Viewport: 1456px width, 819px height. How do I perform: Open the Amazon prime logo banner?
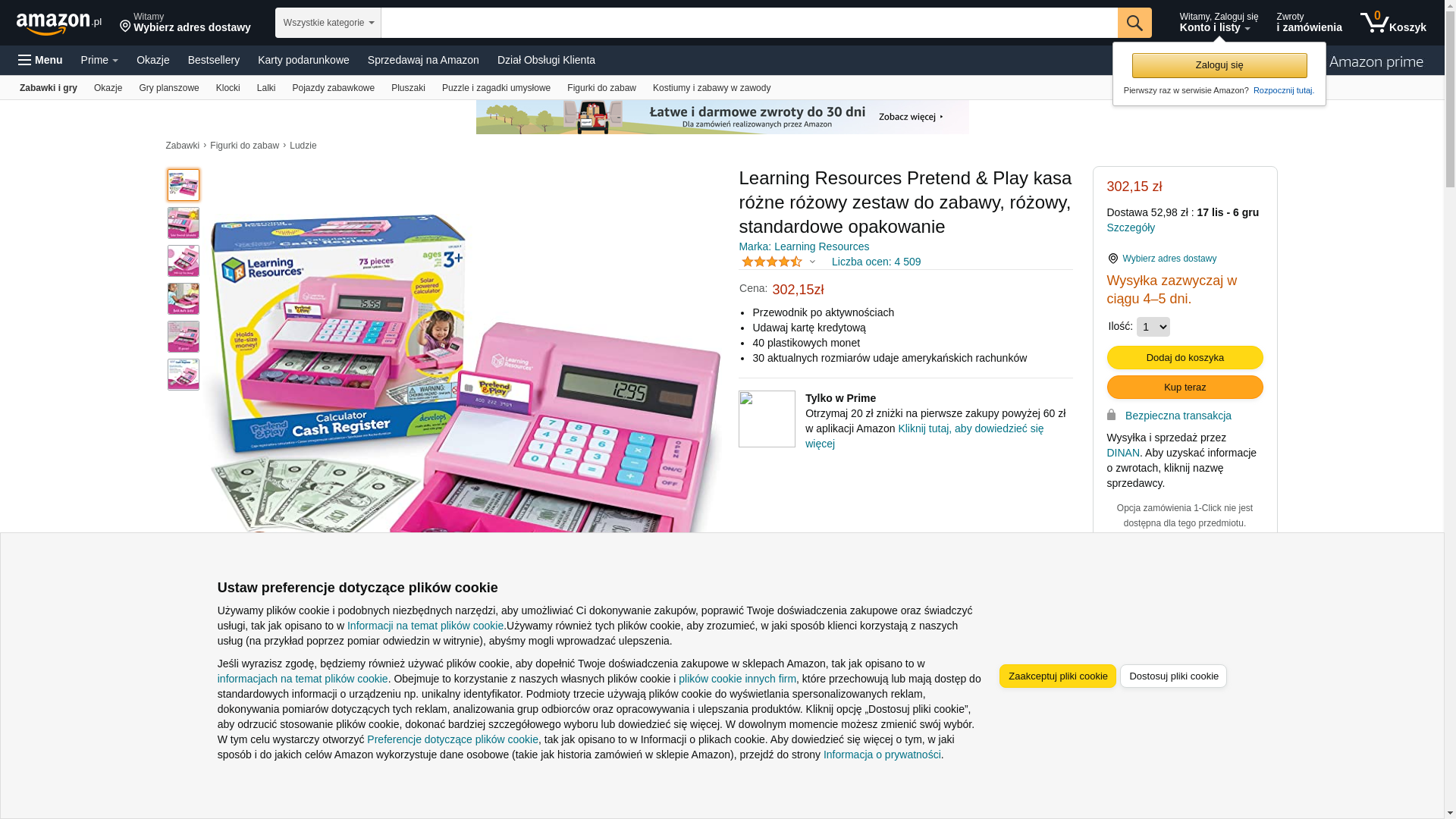click(x=1375, y=61)
